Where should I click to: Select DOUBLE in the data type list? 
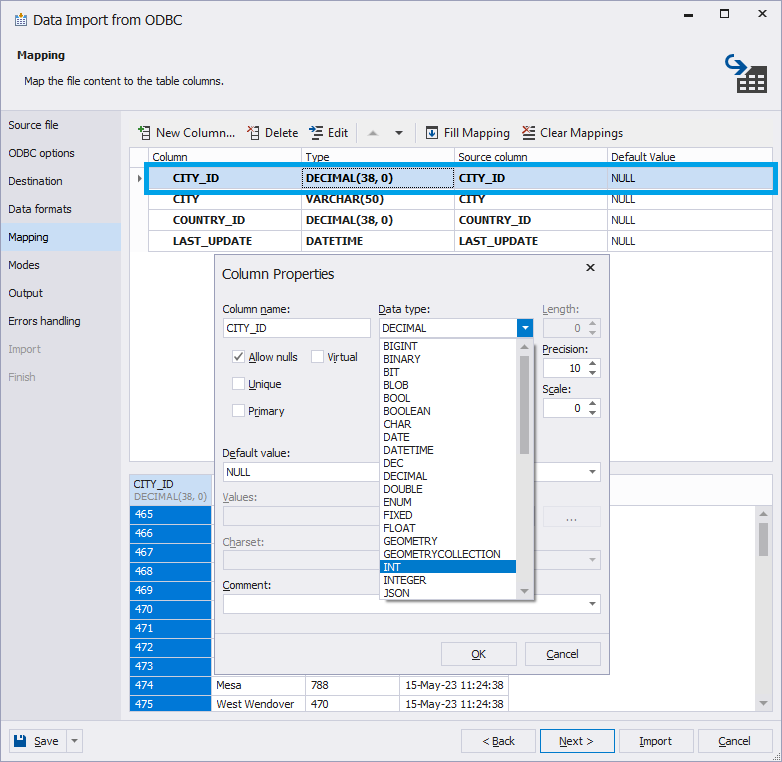coord(448,489)
